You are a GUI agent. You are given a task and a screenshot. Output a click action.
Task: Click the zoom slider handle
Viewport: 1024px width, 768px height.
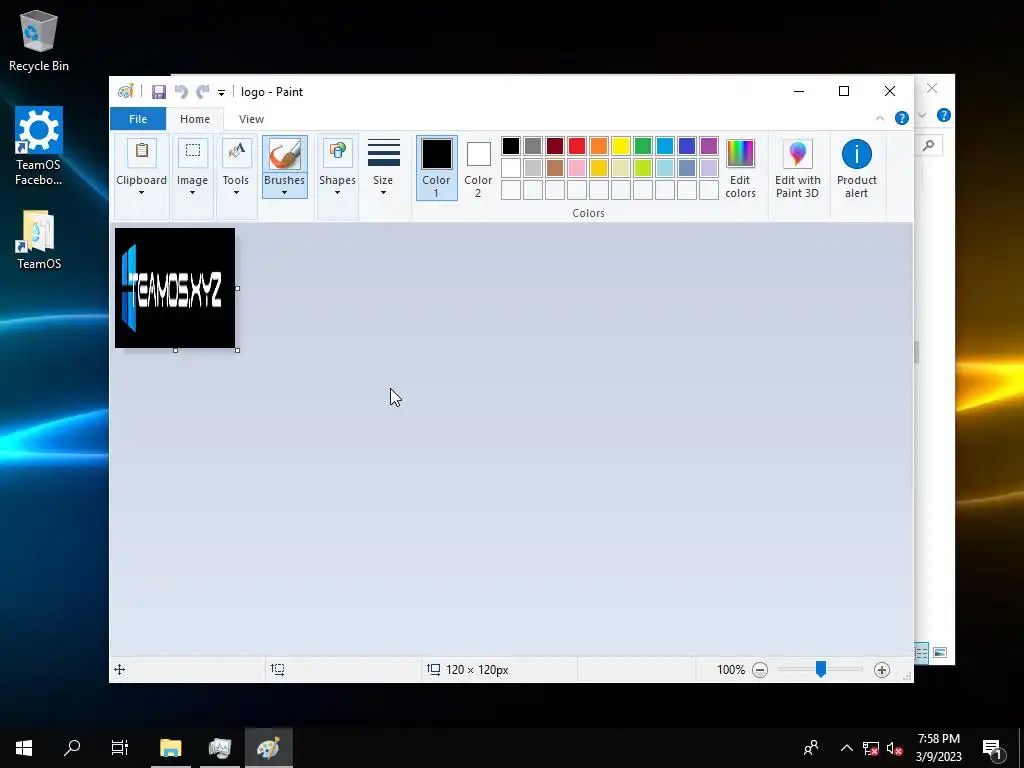pos(821,669)
